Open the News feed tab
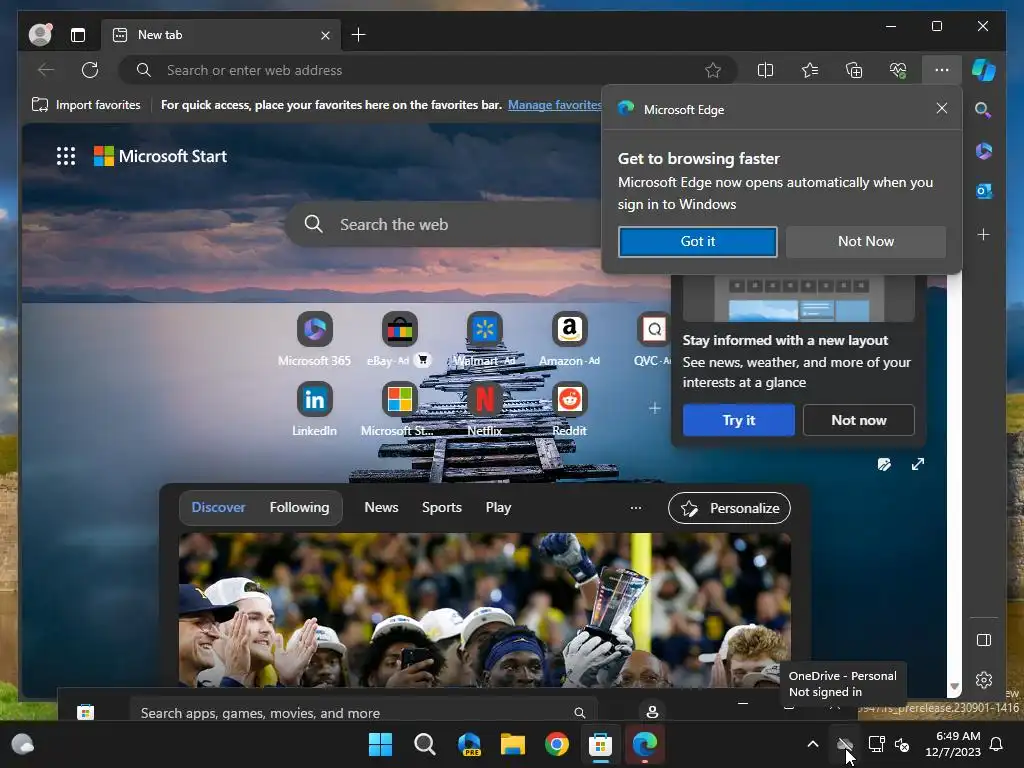 (x=381, y=507)
